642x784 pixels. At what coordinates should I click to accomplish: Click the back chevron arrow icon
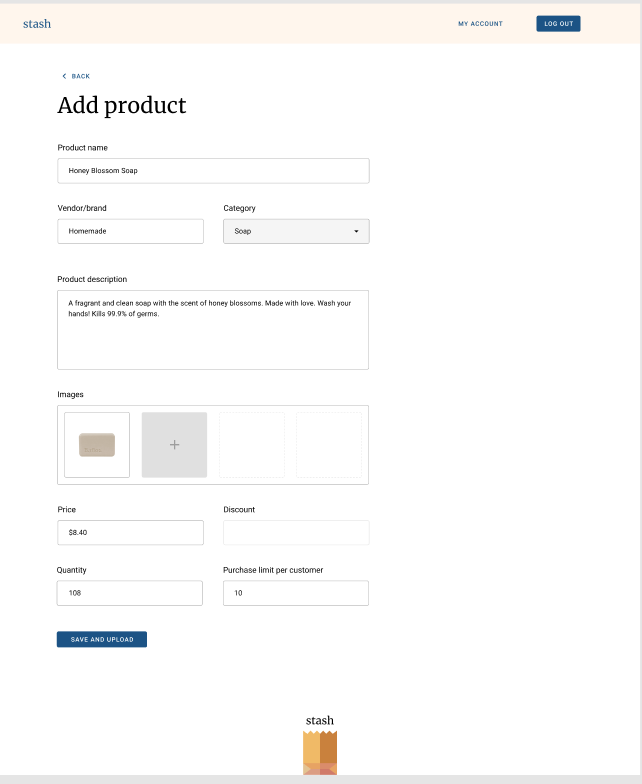coord(64,76)
